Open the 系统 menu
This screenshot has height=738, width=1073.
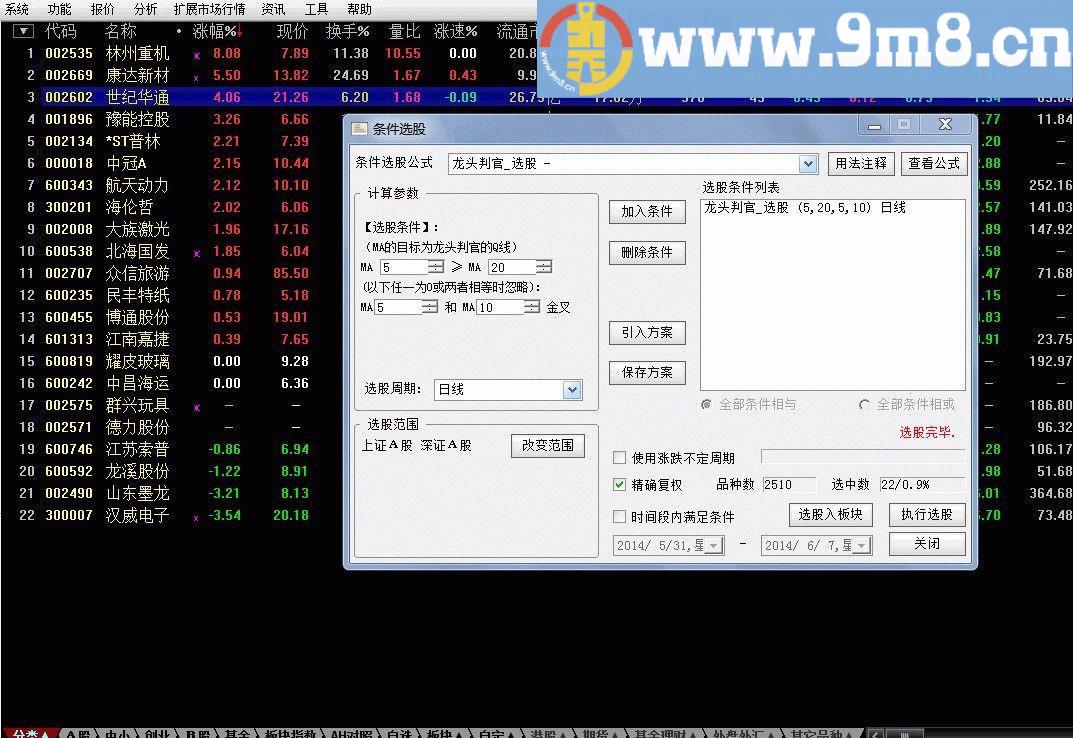pos(17,9)
